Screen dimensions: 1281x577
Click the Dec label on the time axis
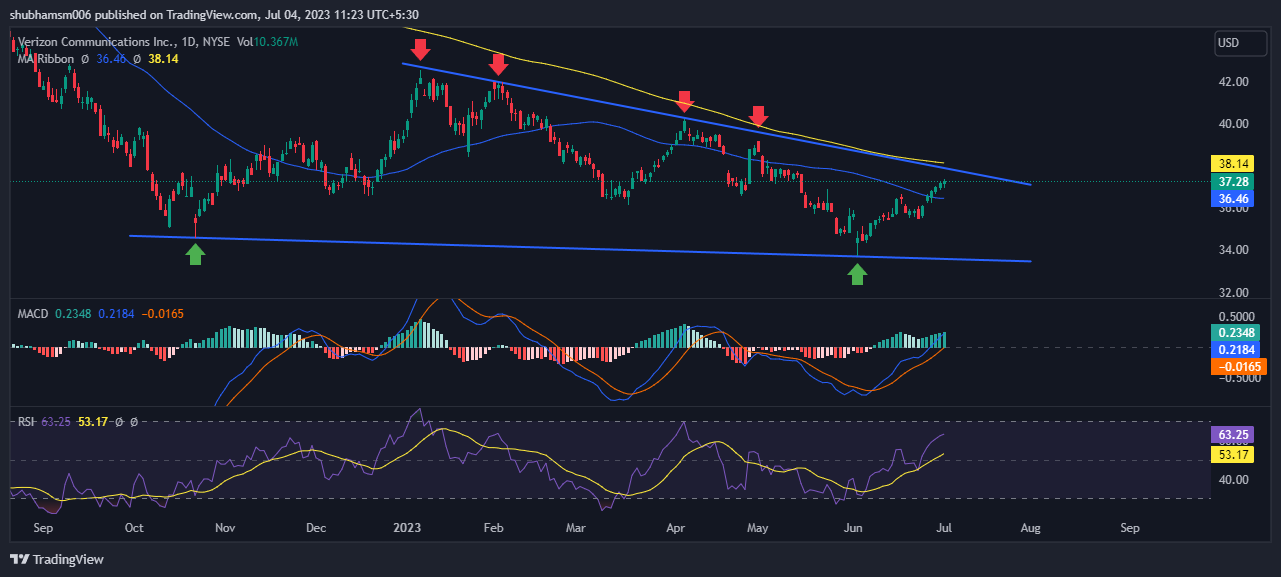click(315, 527)
